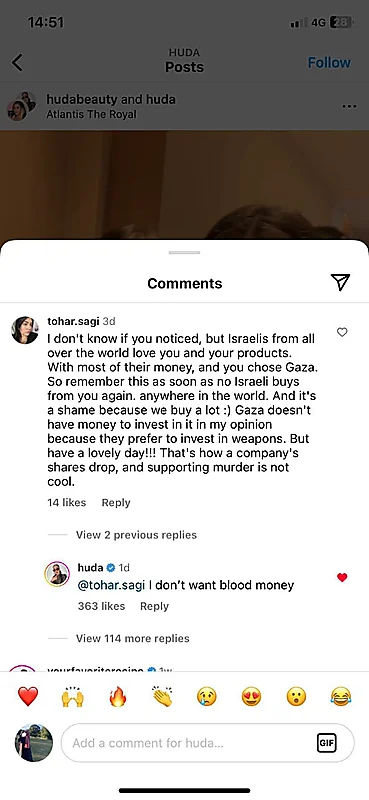Tap the back arrow at top left
The height and width of the screenshot is (800, 369).
pyautogui.click(x=17, y=63)
